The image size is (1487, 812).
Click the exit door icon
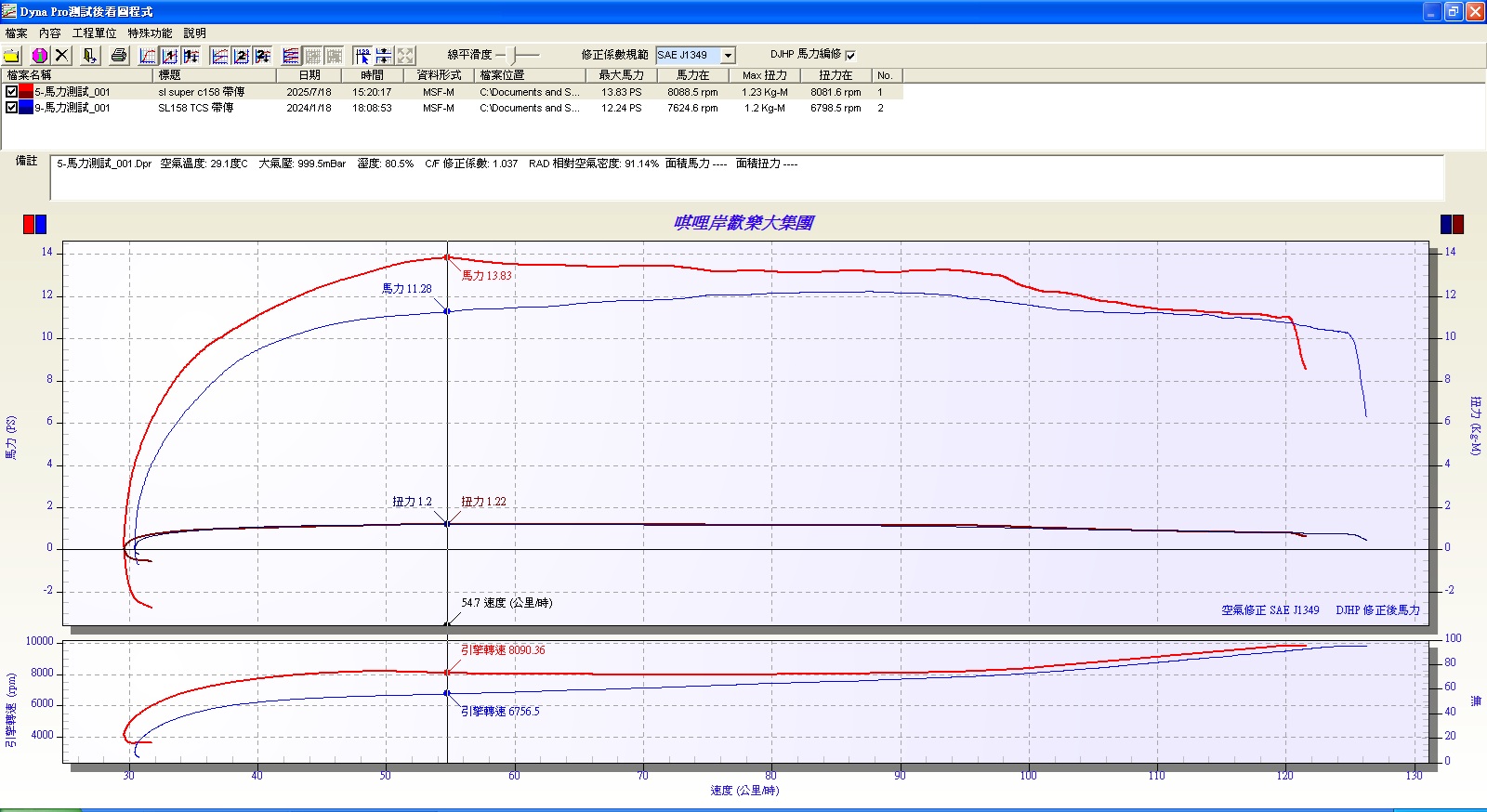click(89, 56)
